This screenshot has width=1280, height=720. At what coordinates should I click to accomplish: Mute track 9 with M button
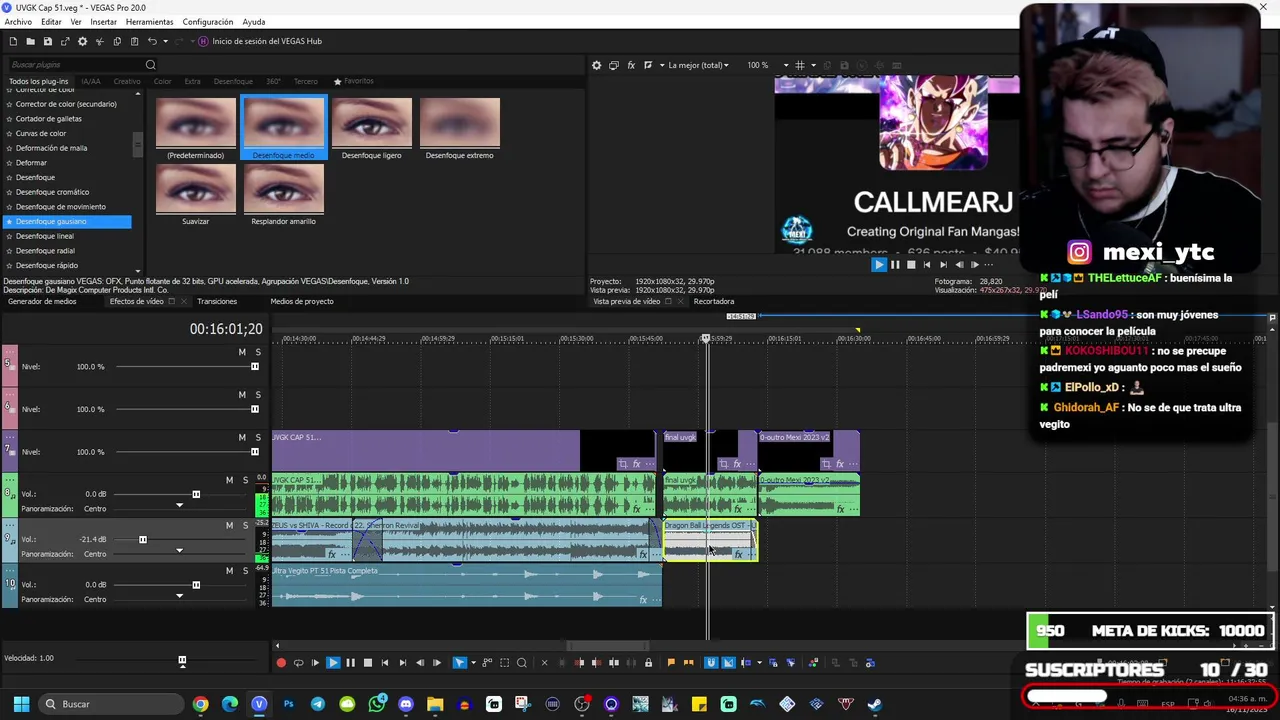pyautogui.click(x=229, y=525)
